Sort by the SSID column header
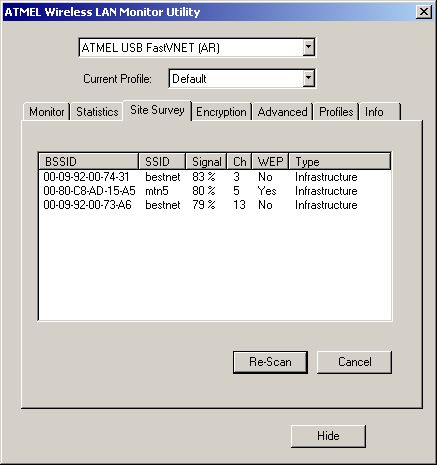437x465 pixels. tap(162, 162)
